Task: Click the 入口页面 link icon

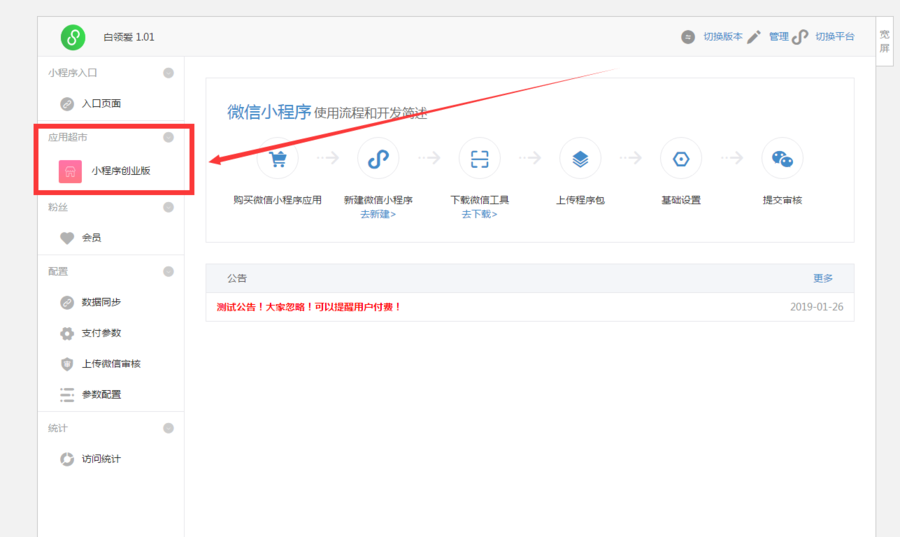Action: tap(67, 104)
